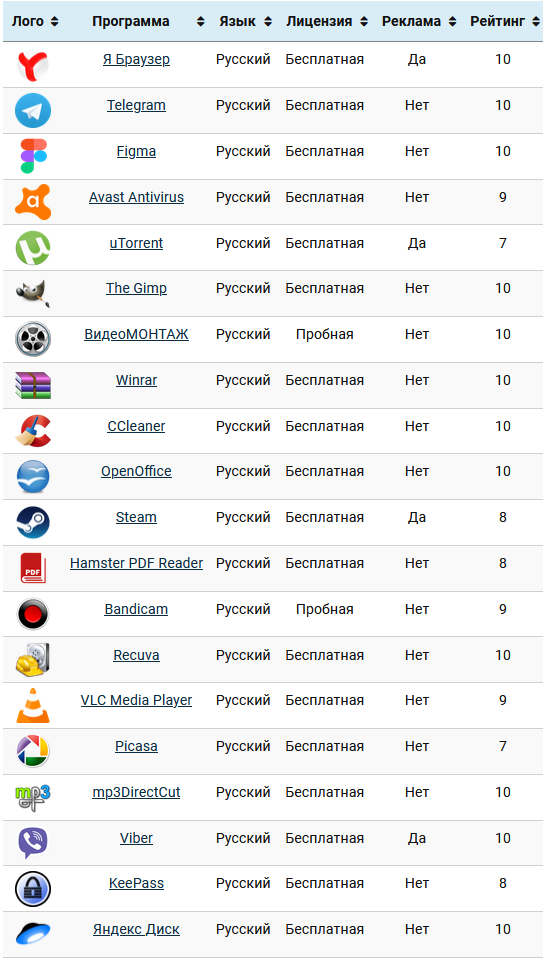The width and height of the screenshot is (543, 958).
Task: Open the Avast Antivirus link
Action: [136, 197]
